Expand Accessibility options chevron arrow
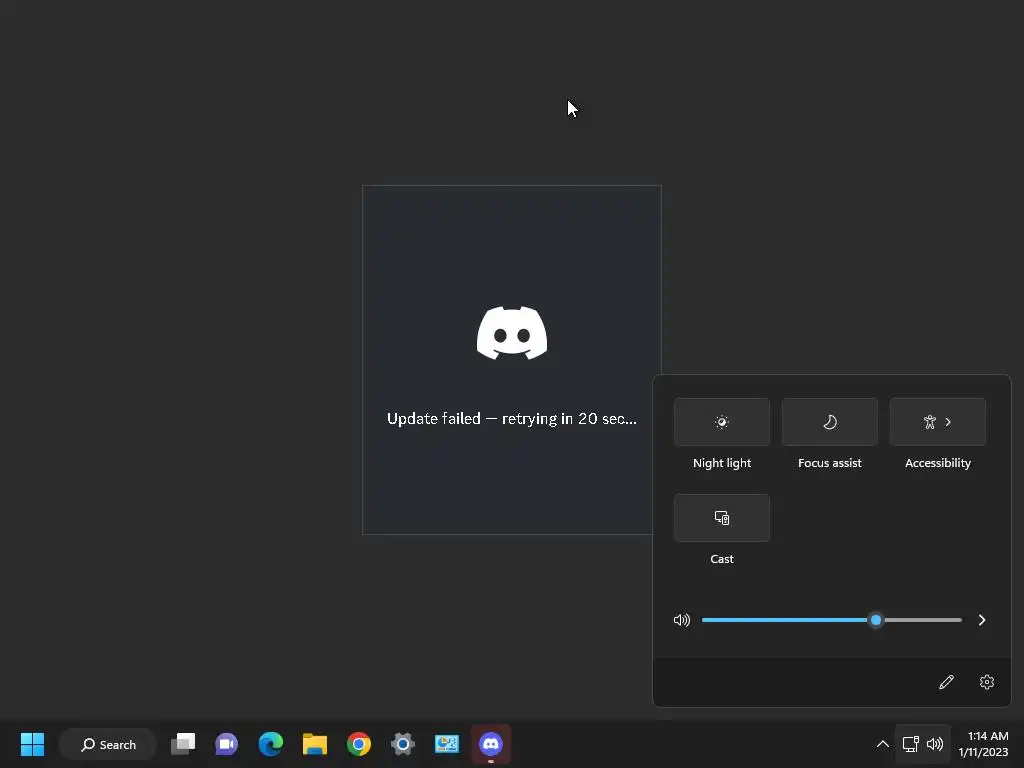The width and height of the screenshot is (1024, 768). click(x=948, y=422)
